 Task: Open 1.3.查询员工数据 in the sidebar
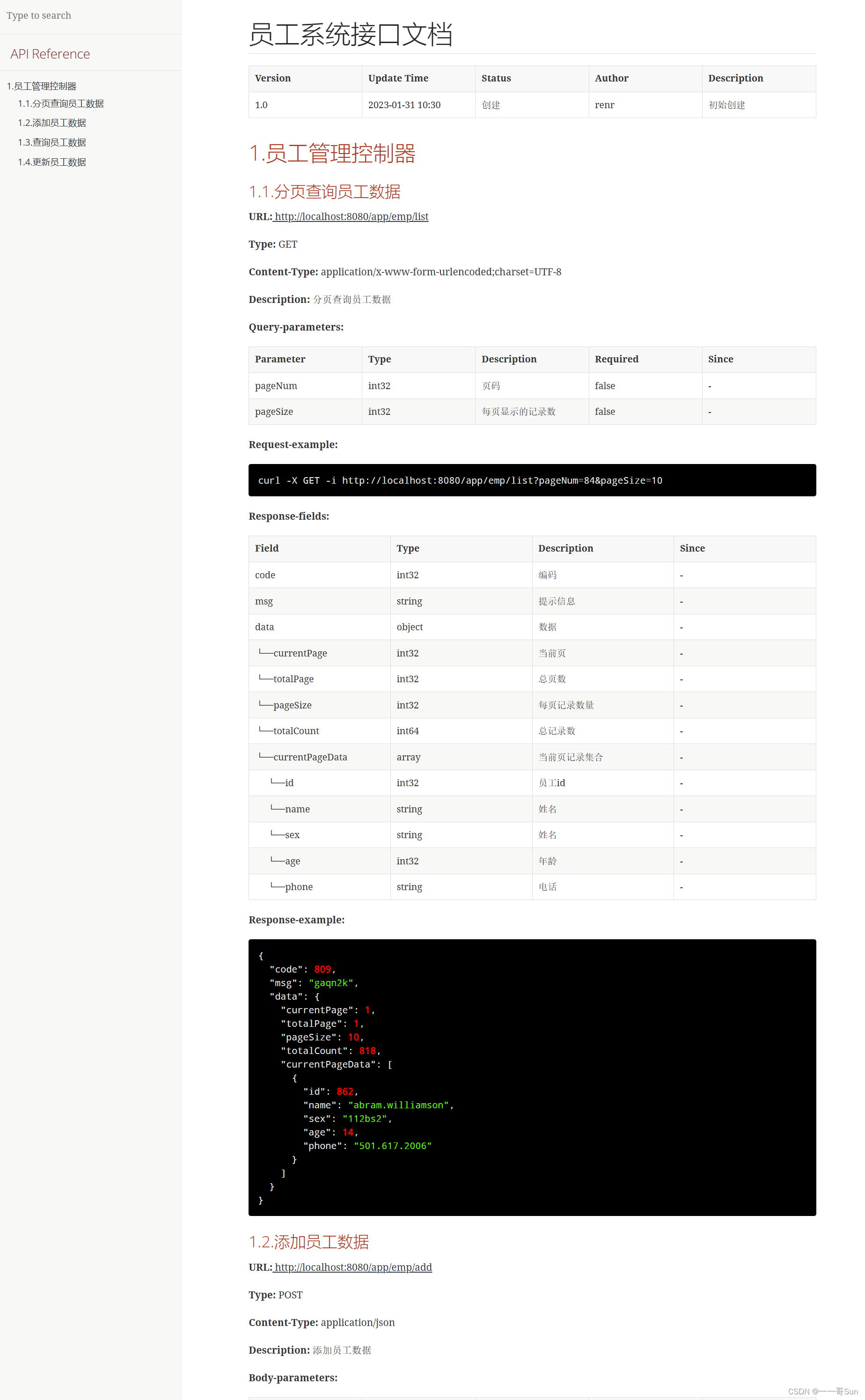52,142
